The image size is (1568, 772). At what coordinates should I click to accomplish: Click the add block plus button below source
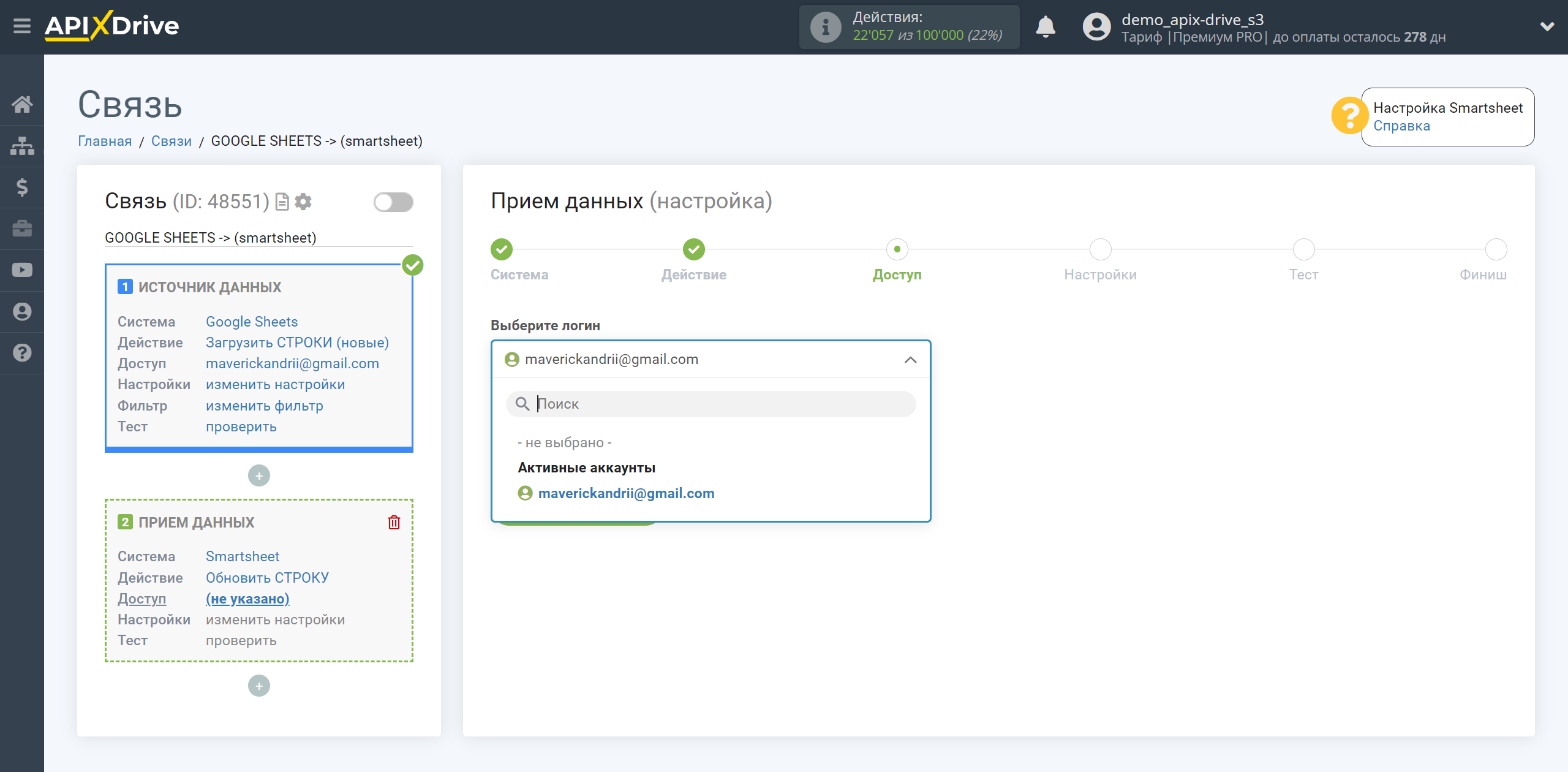(x=259, y=475)
